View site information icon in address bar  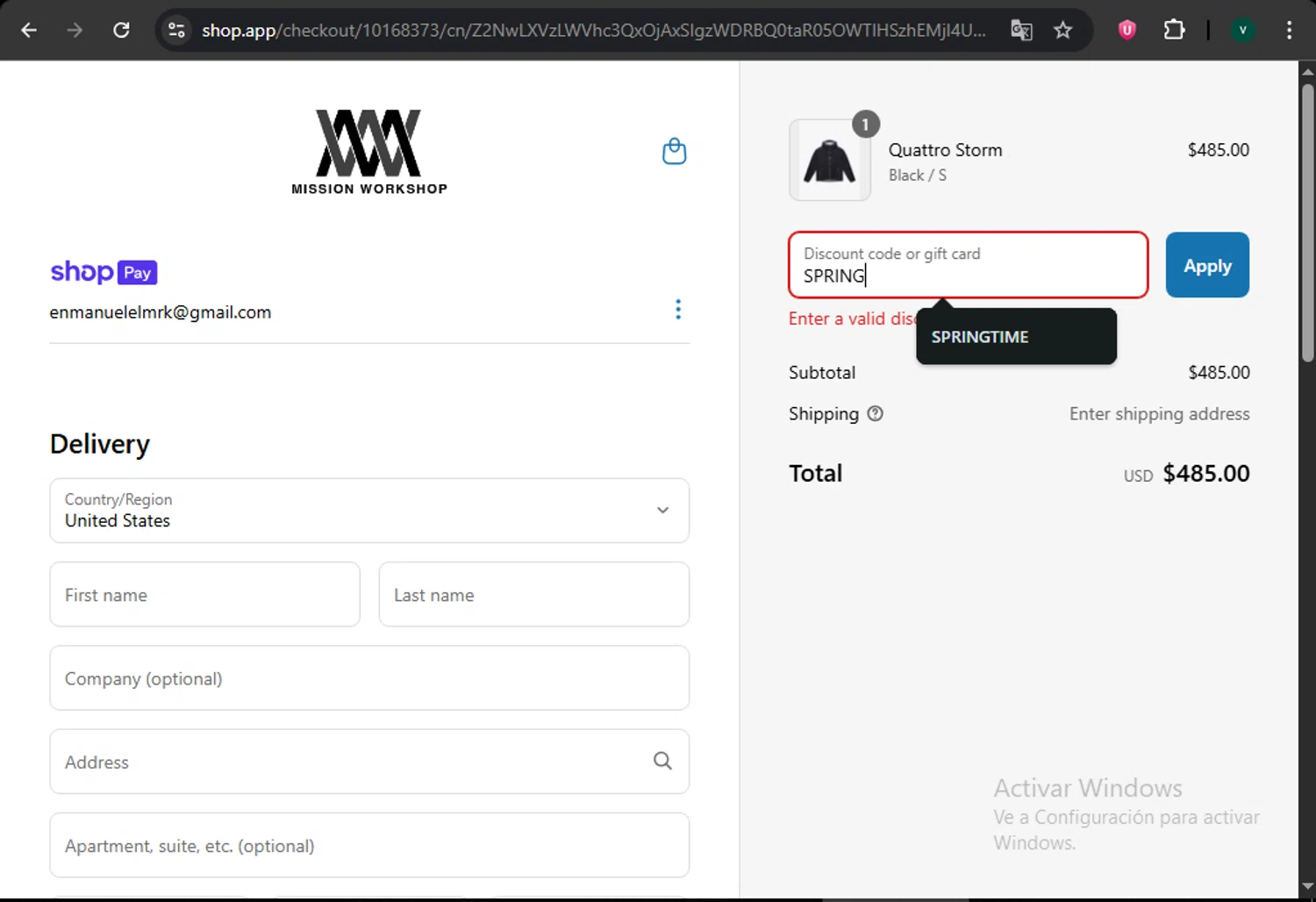pos(176,30)
